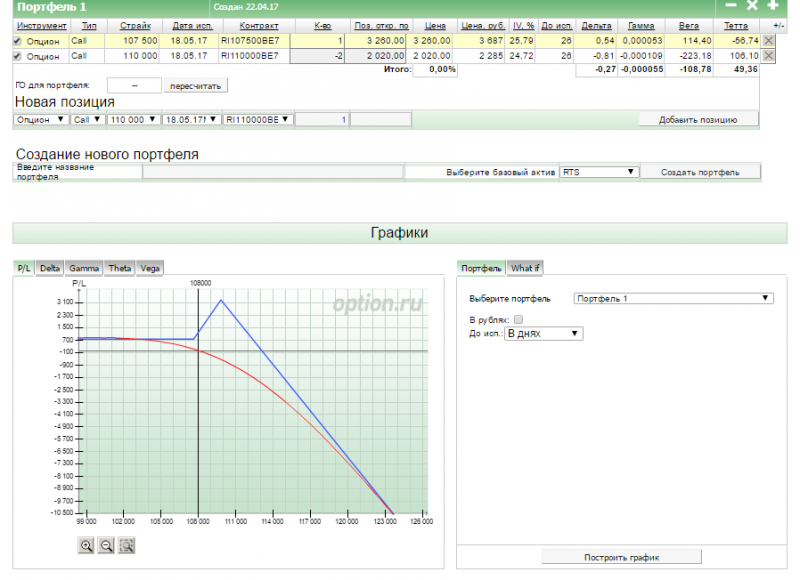Click the empty price field in new position
Viewport: 800px width, 580px height.
coord(381,119)
